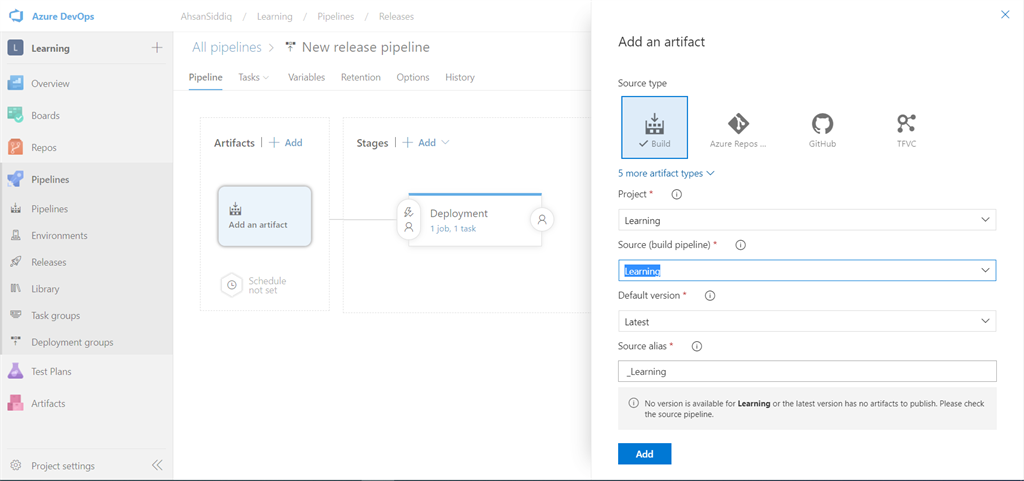Viewport: 1024px width, 481px height.
Task: Open the Source build pipeline combo box
Action: (x=807, y=270)
